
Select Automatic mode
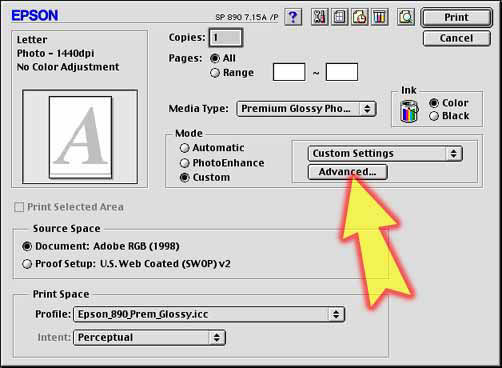(x=184, y=148)
